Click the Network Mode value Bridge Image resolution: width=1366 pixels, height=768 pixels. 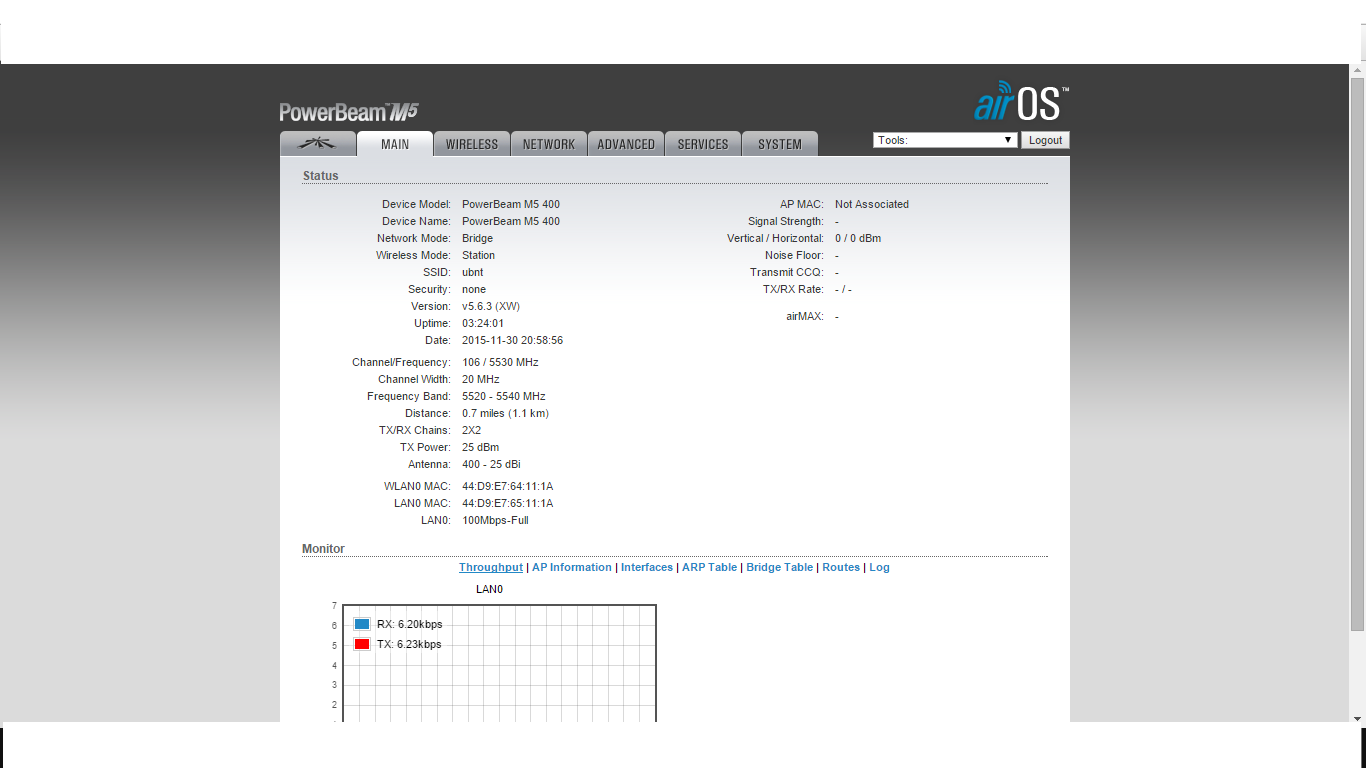point(477,238)
